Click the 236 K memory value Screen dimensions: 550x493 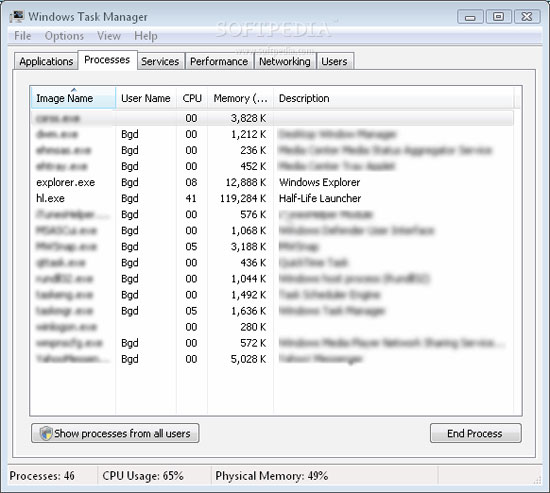[253, 151]
